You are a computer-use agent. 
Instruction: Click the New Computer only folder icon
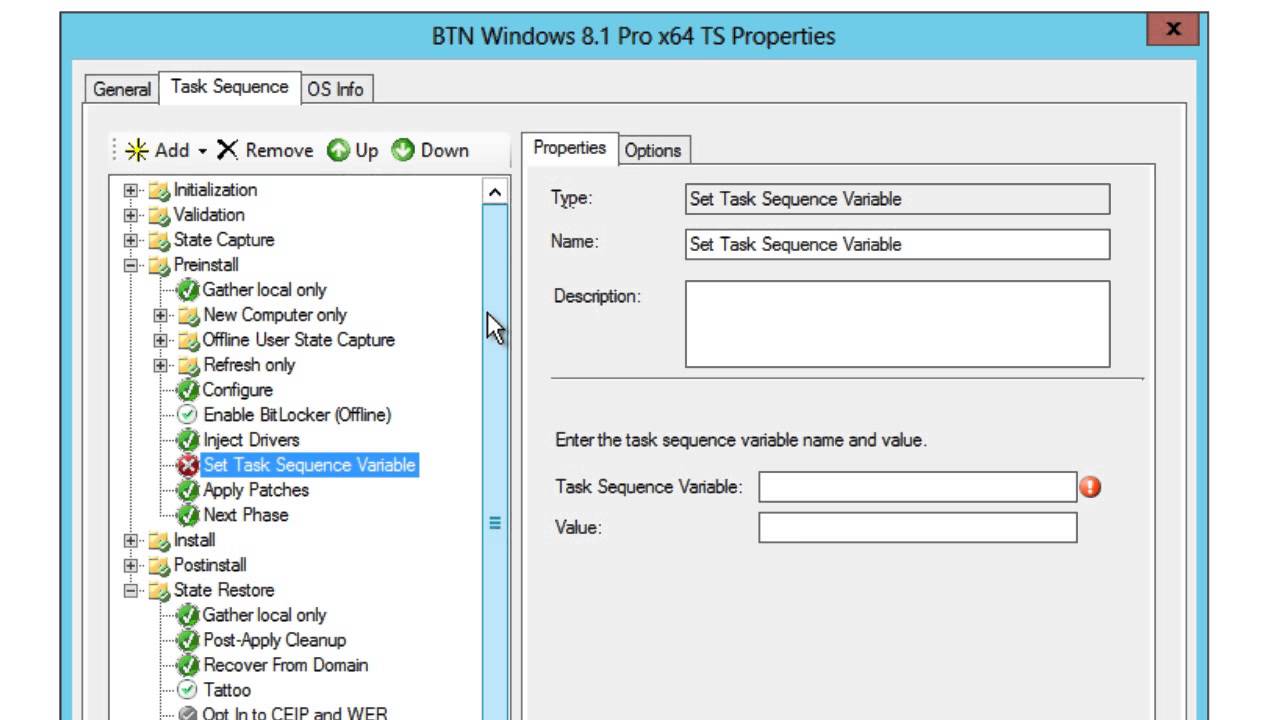[189, 315]
